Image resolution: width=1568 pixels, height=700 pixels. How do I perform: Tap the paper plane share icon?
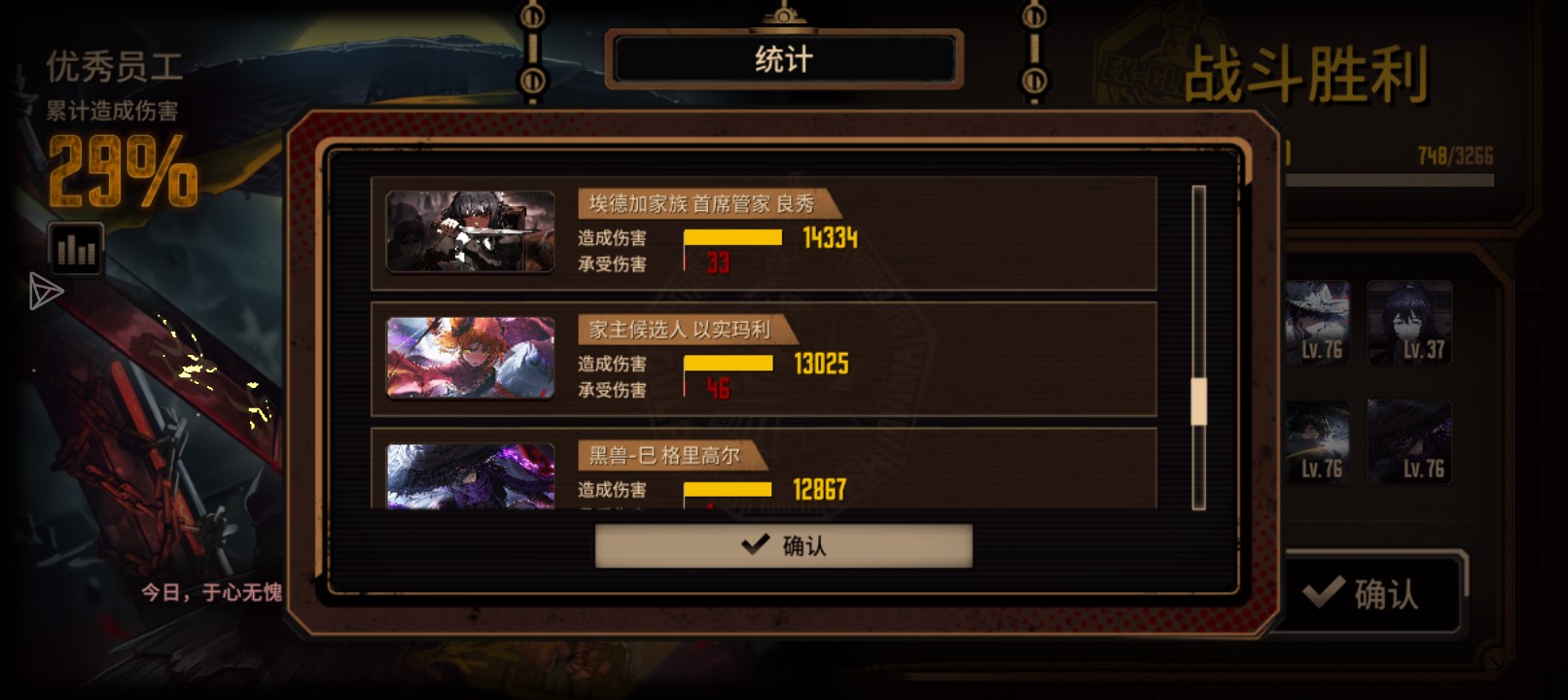(x=45, y=292)
